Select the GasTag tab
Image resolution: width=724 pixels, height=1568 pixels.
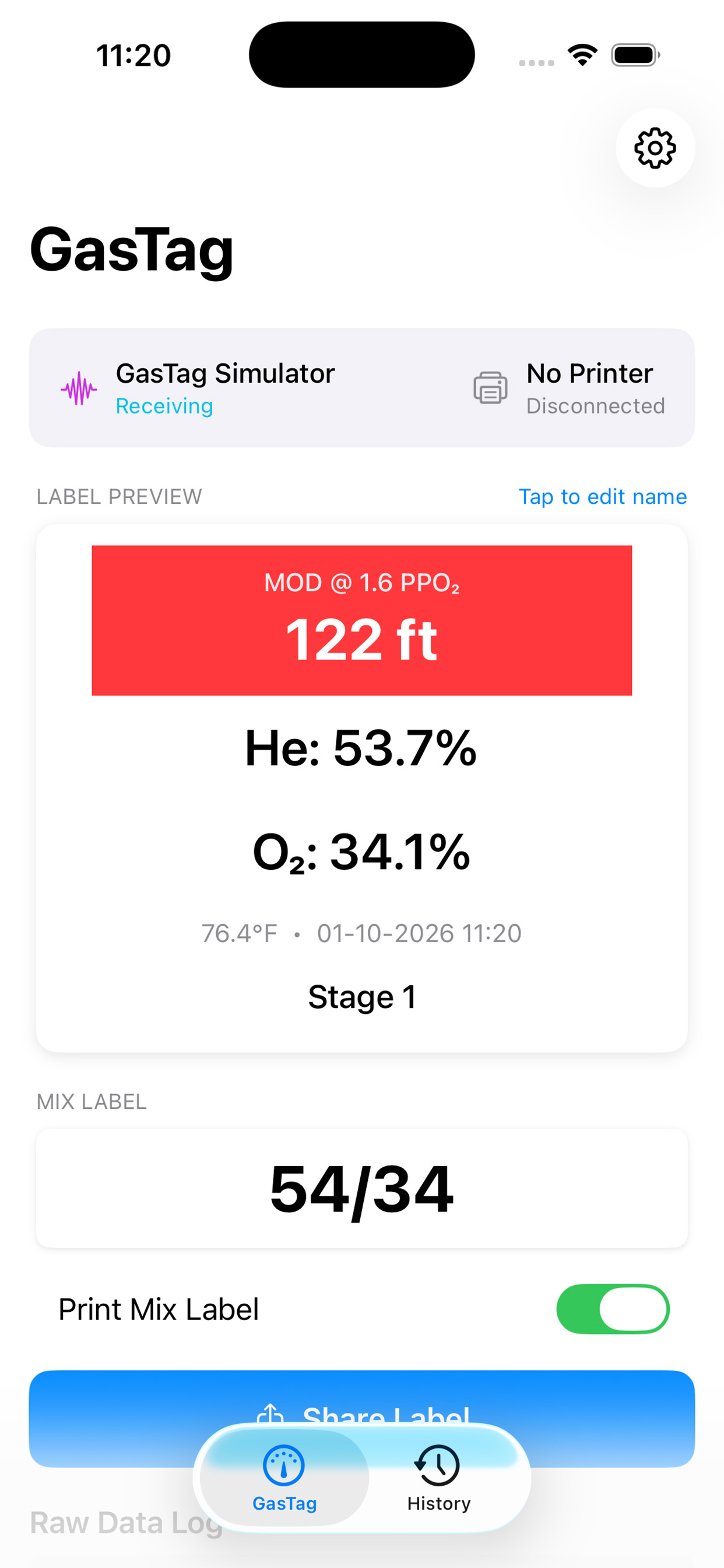[x=283, y=1485]
